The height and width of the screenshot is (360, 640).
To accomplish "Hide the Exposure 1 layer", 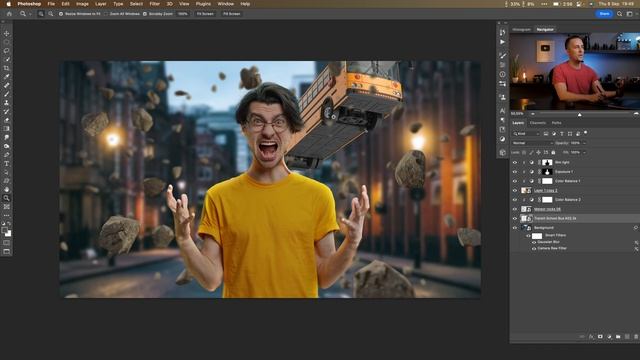I will pos(515,172).
